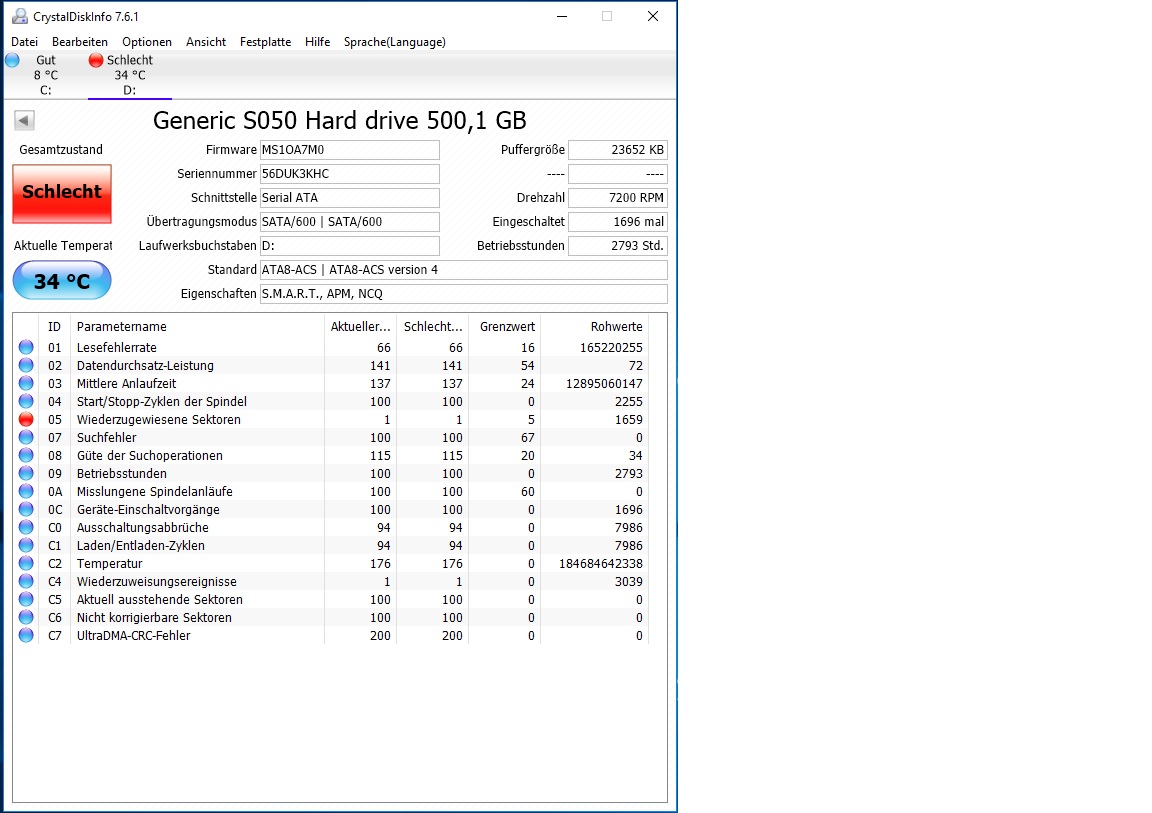Click the red icon of Wiederzugewiesene Sektoren
Screen dimensions: 1152x813
click(26, 419)
